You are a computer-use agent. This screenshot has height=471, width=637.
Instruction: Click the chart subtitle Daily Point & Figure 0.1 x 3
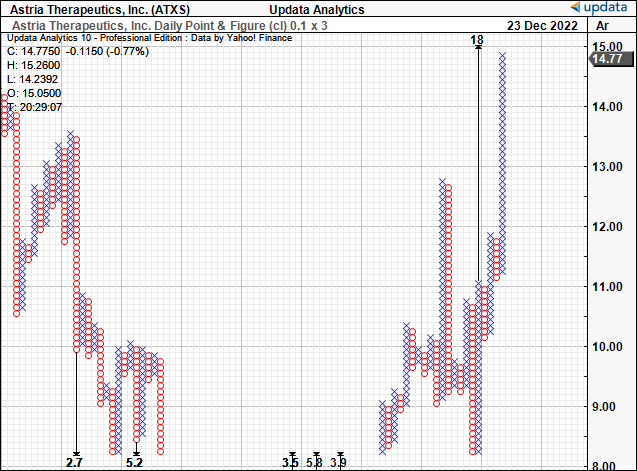[170, 26]
